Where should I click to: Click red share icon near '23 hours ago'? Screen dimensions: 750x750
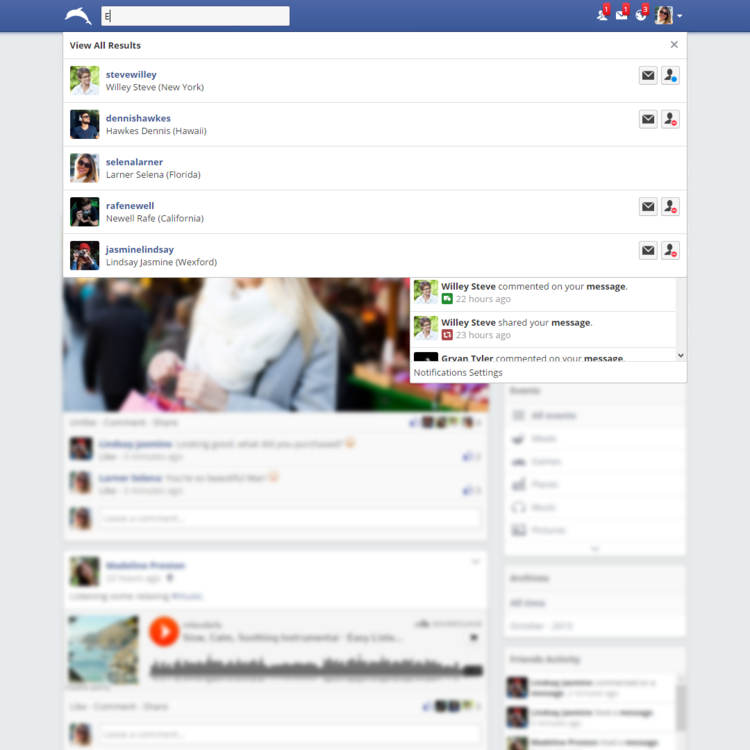tap(447, 335)
